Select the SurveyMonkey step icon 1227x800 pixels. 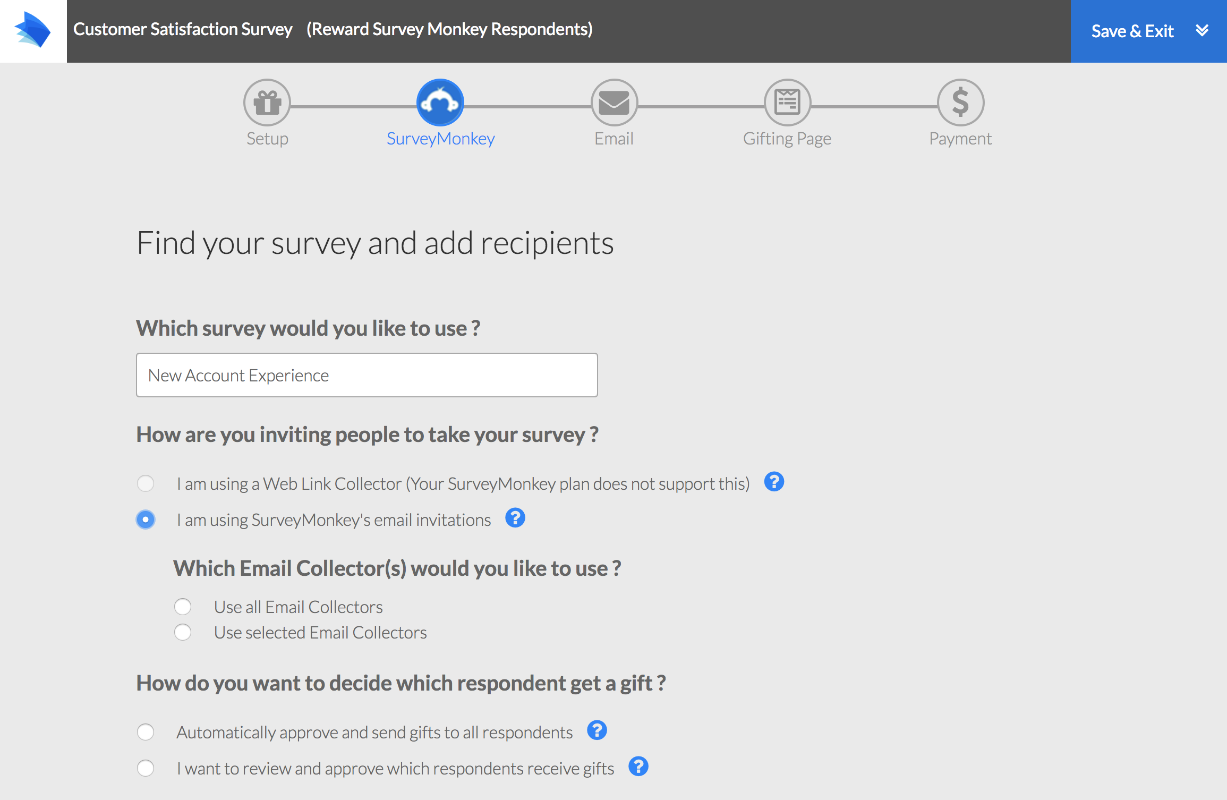pos(440,102)
